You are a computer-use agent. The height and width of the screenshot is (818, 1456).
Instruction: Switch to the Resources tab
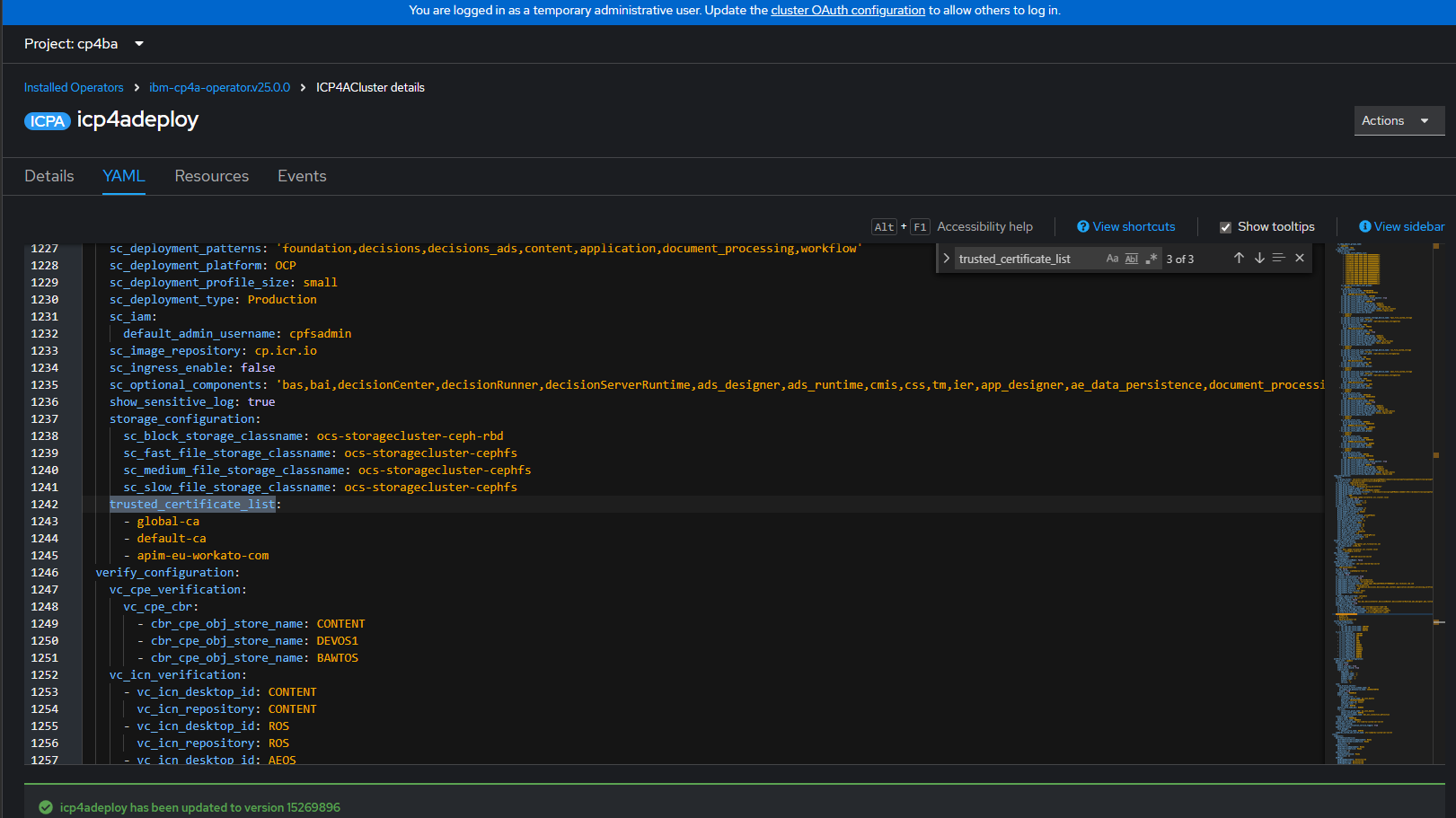pos(212,176)
